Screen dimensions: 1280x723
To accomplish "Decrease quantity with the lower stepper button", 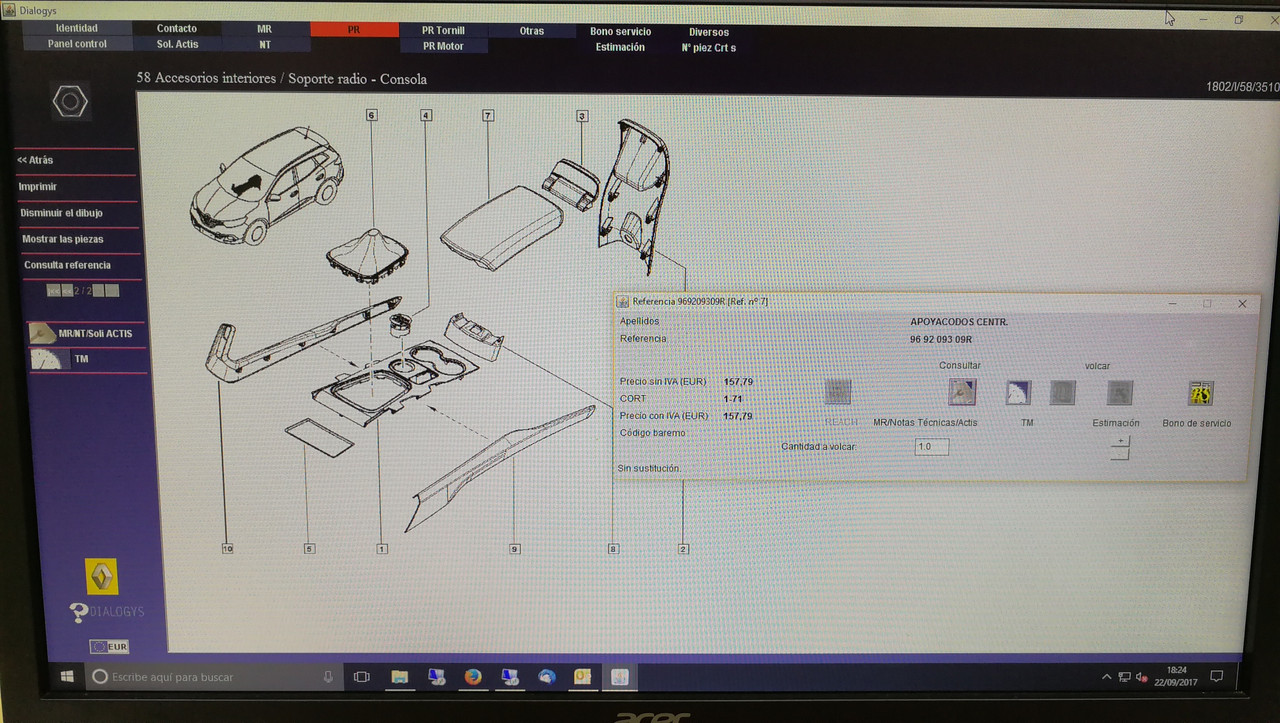I will click(x=1120, y=454).
